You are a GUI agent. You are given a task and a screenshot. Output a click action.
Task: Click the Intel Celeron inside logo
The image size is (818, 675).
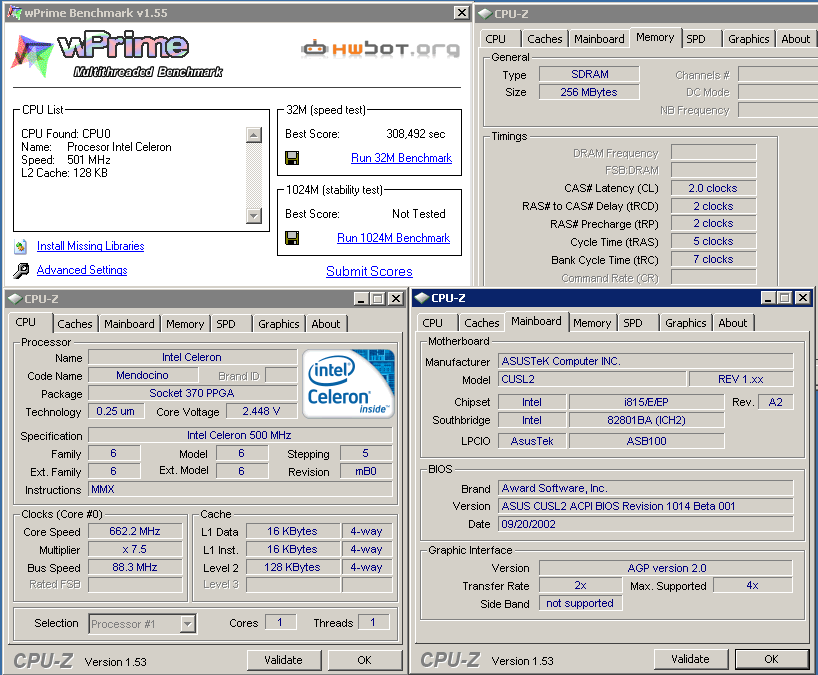click(x=349, y=383)
